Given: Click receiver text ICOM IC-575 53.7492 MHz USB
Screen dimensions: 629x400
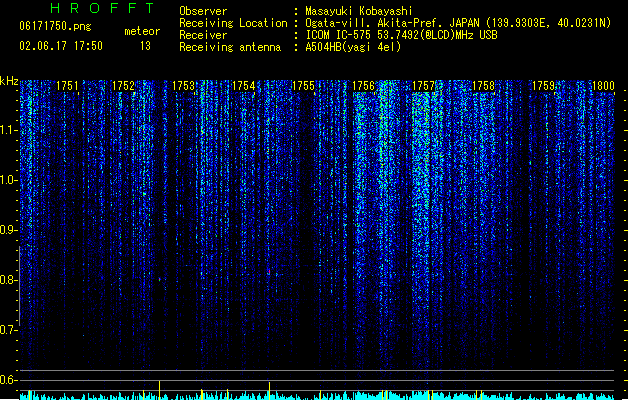Looking at the screenshot, I should point(401,35).
